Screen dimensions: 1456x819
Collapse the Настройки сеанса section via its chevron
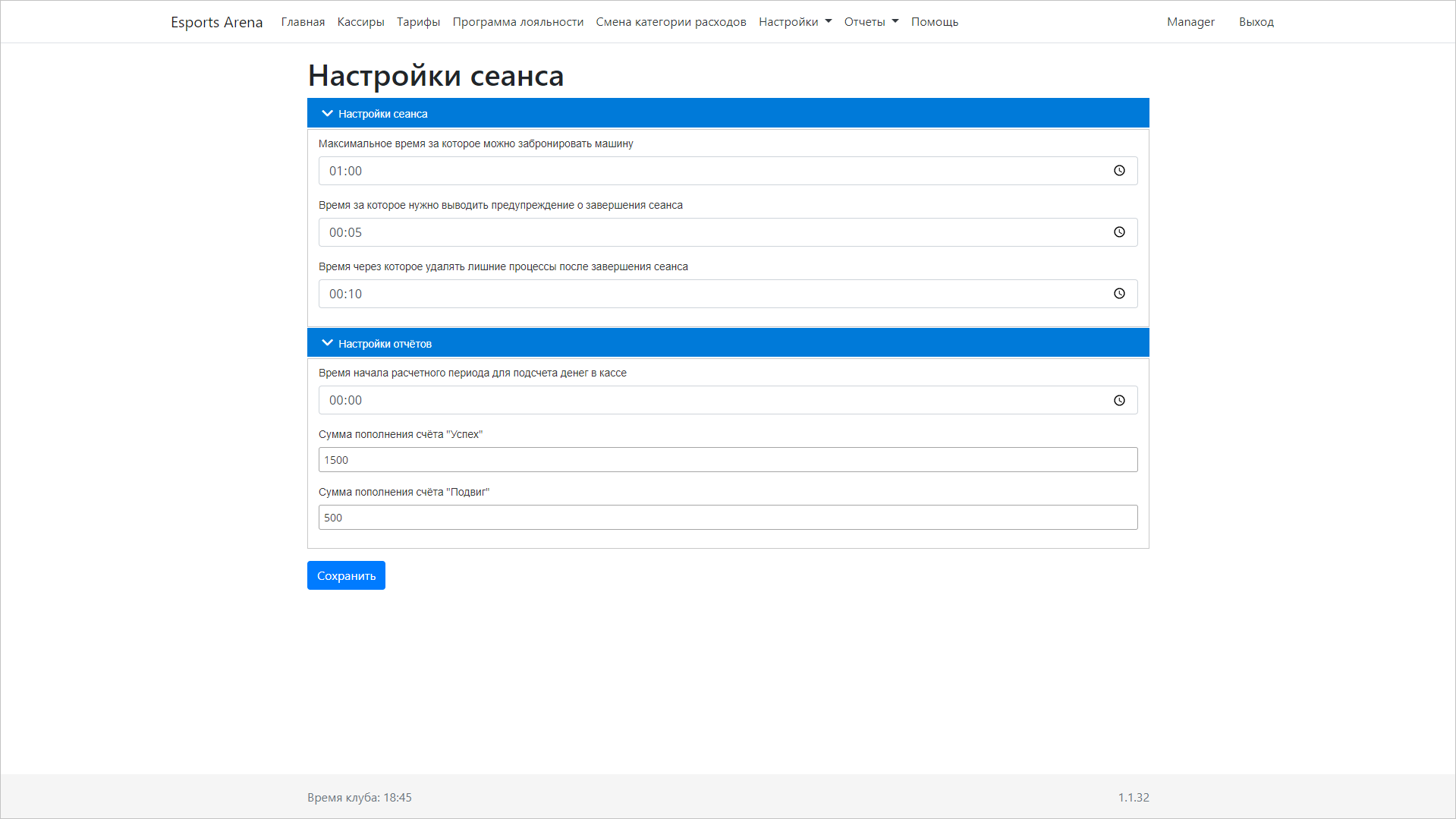pos(327,112)
